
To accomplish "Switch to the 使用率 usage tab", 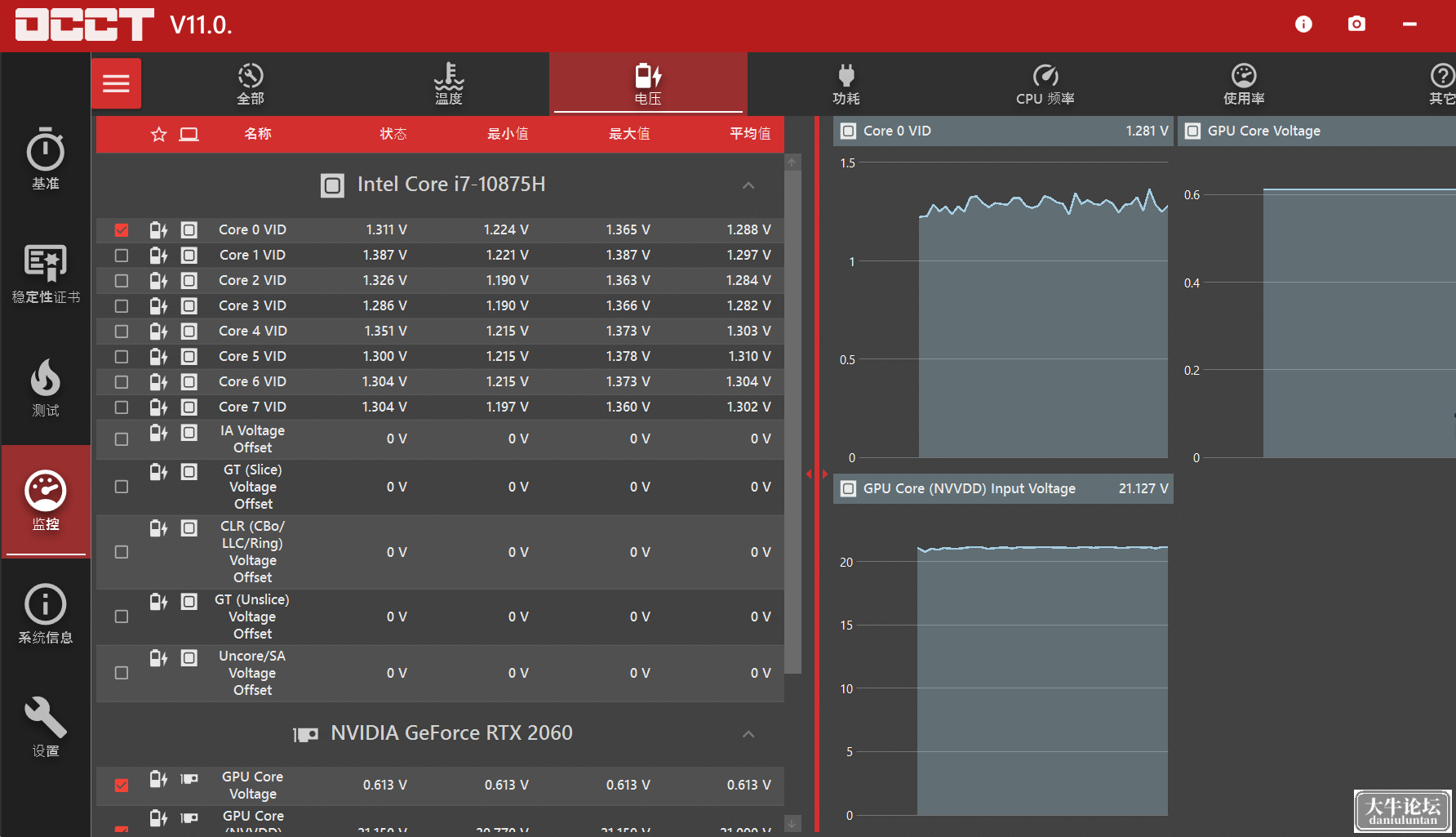I will coord(1244,84).
